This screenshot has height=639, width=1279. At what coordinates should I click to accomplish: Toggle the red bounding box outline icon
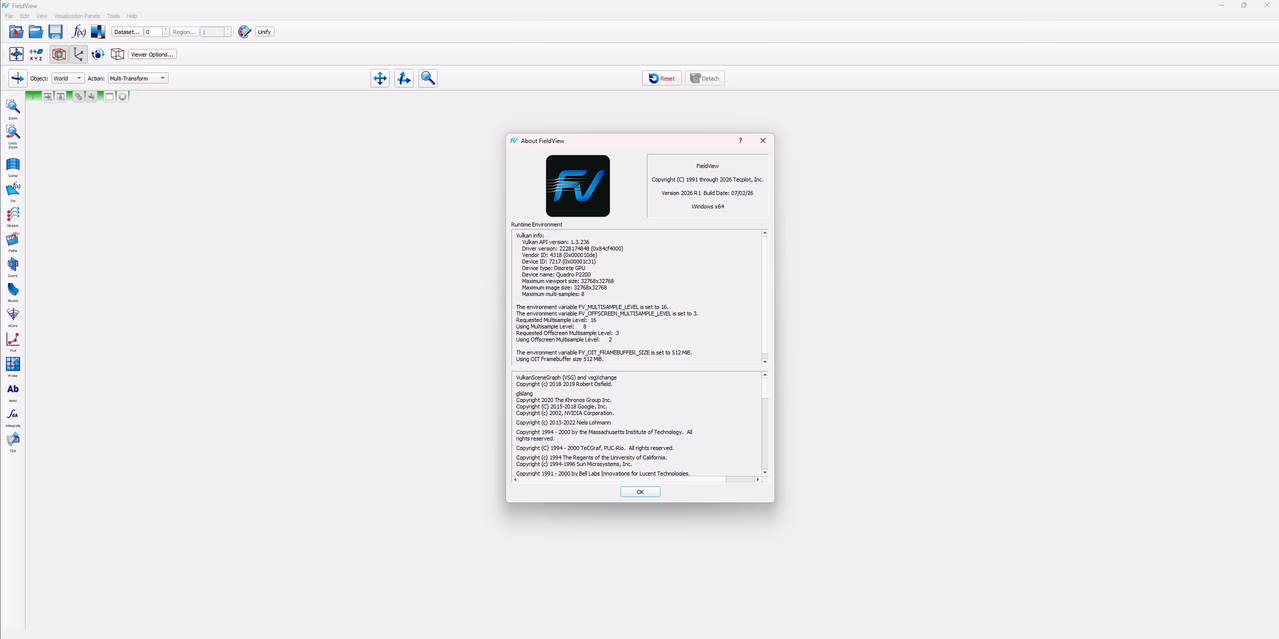tap(59, 54)
